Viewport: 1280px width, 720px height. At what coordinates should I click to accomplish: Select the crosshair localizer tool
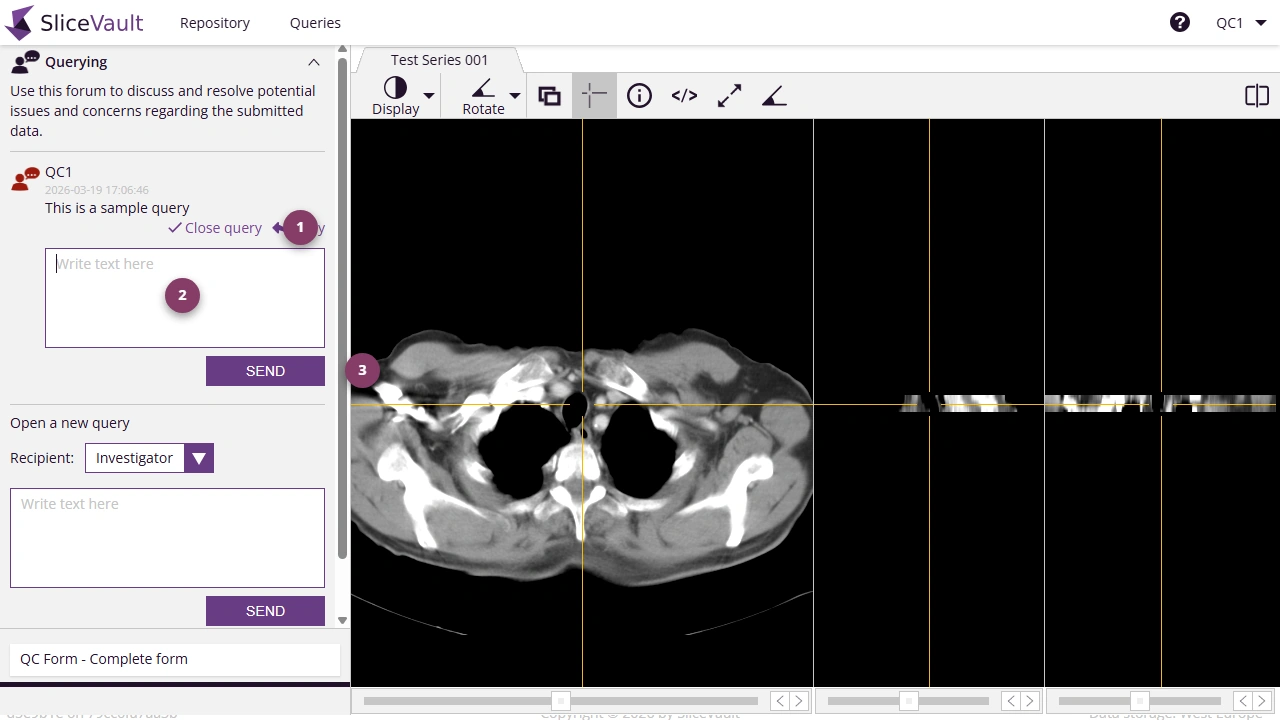(594, 95)
